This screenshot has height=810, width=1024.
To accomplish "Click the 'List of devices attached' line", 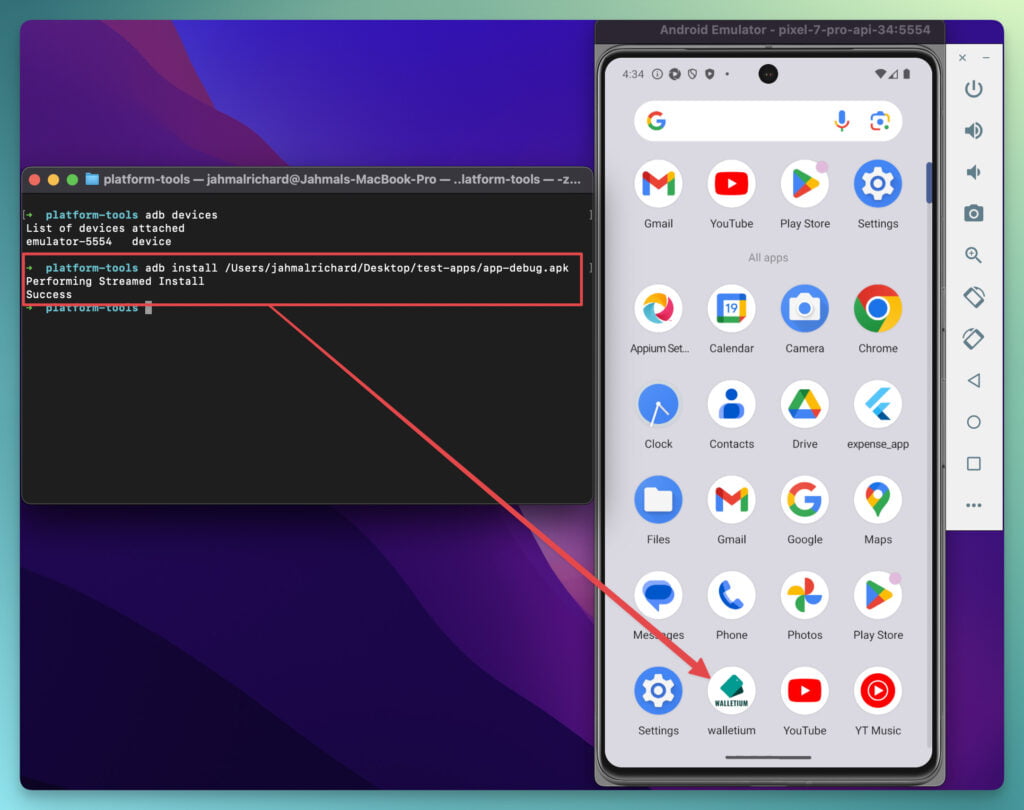I will click(x=105, y=229).
